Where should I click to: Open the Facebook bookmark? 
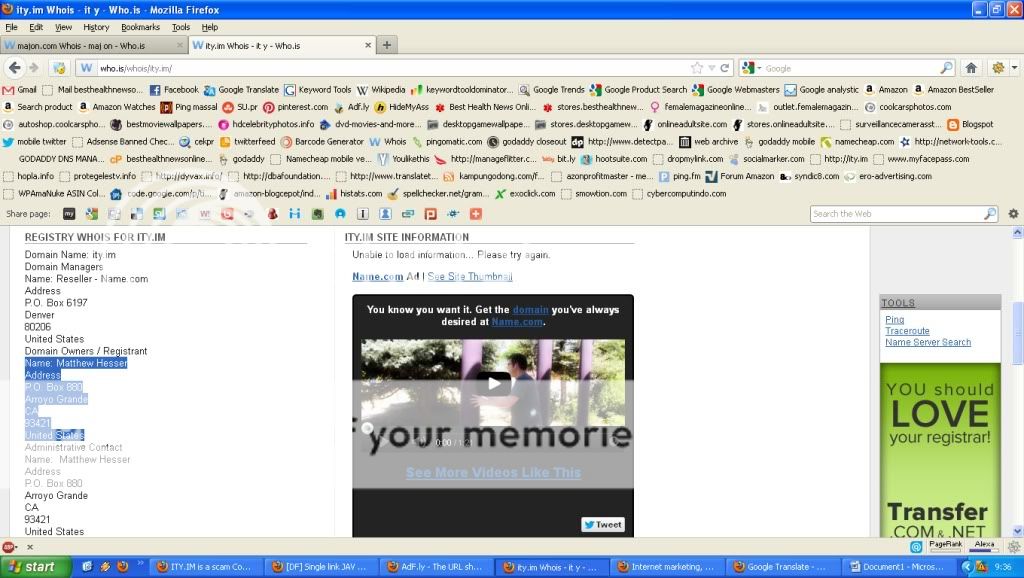click(174, 90)
